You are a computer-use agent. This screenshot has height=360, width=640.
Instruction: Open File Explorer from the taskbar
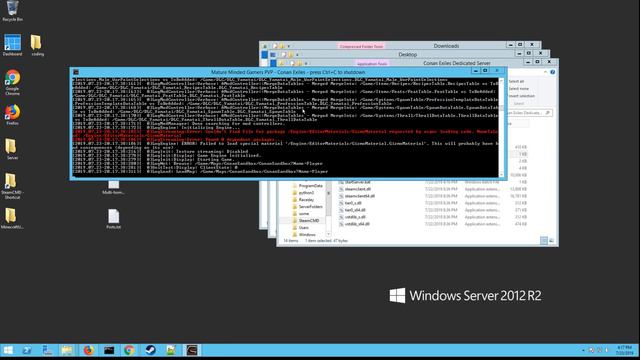(x=68, y=350)
